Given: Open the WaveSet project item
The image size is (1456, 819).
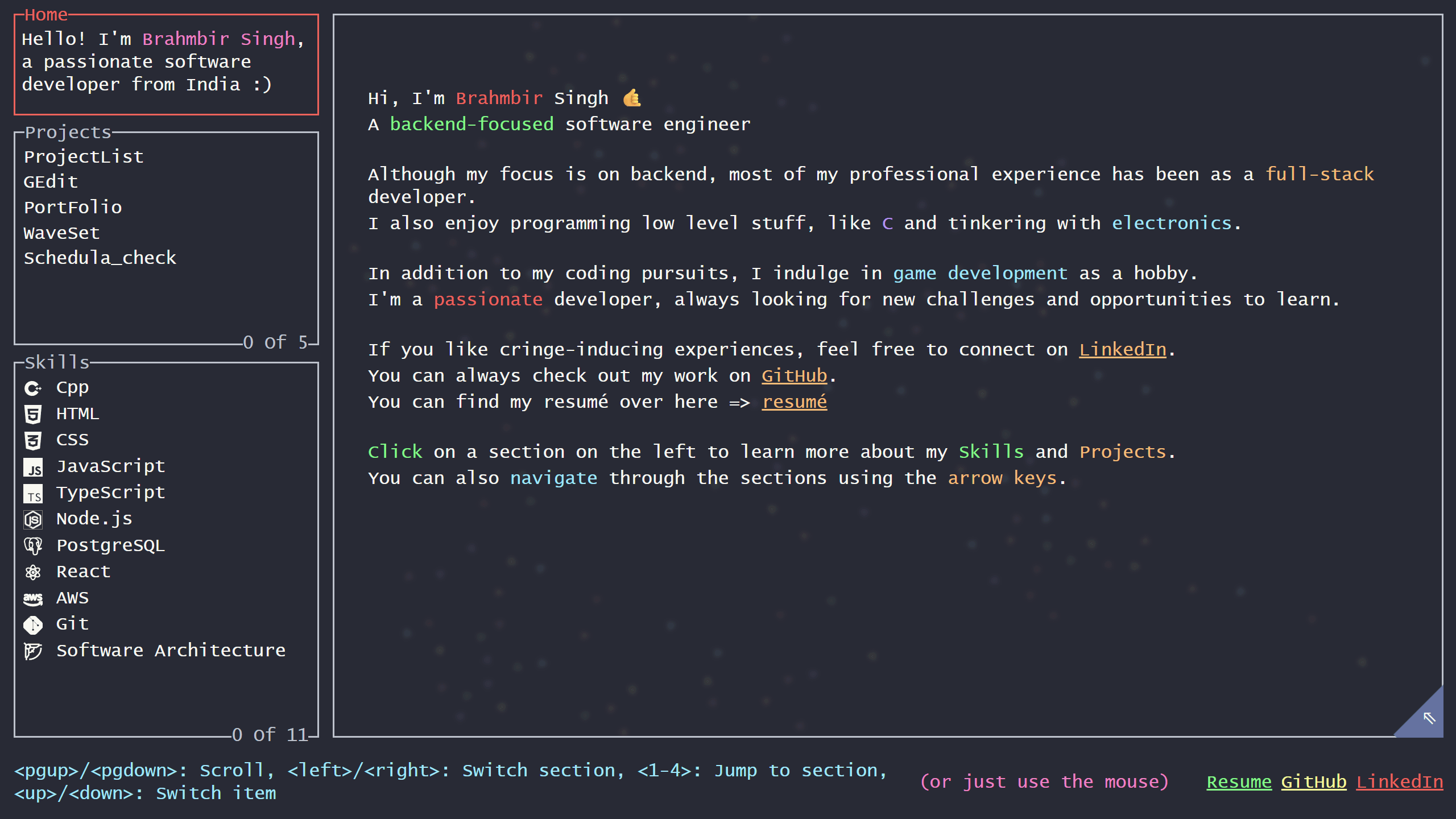Looking at the screenshot, I should pos(61,233).
